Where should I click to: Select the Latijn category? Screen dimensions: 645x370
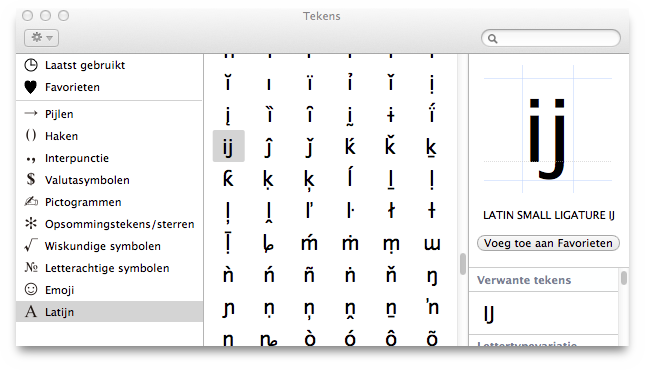point(109,312)
